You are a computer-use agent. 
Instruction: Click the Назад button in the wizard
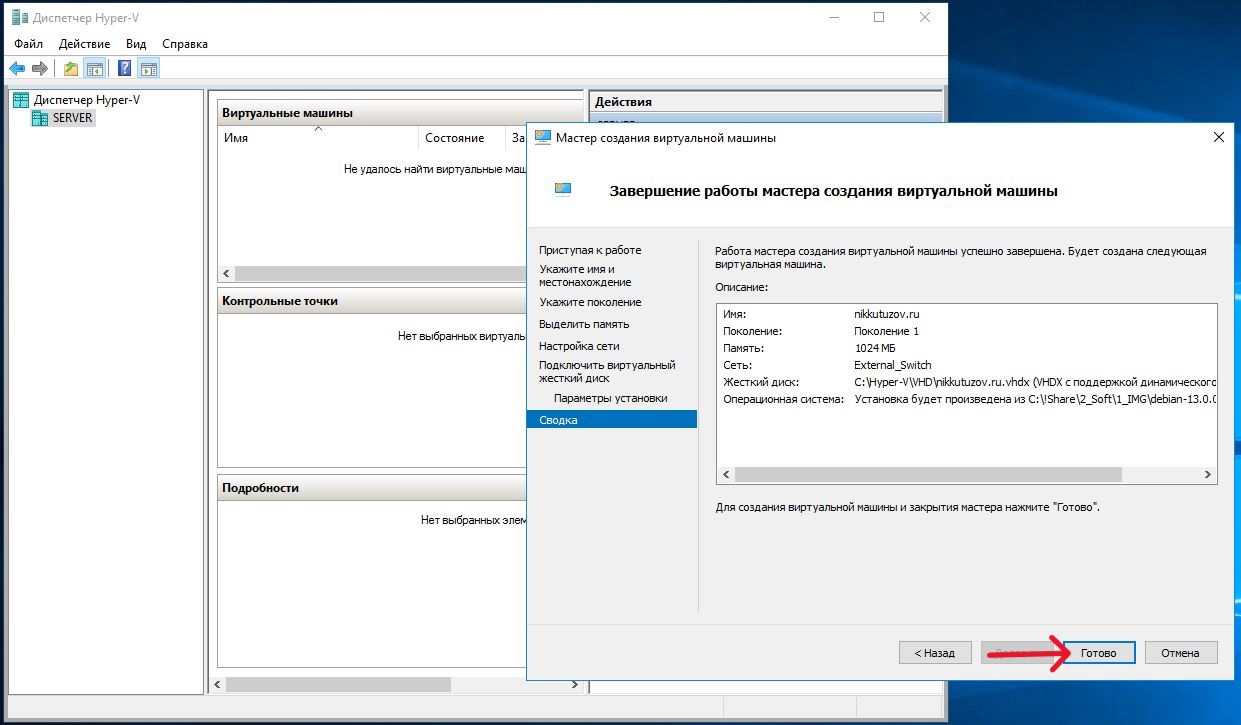(935, 653)
